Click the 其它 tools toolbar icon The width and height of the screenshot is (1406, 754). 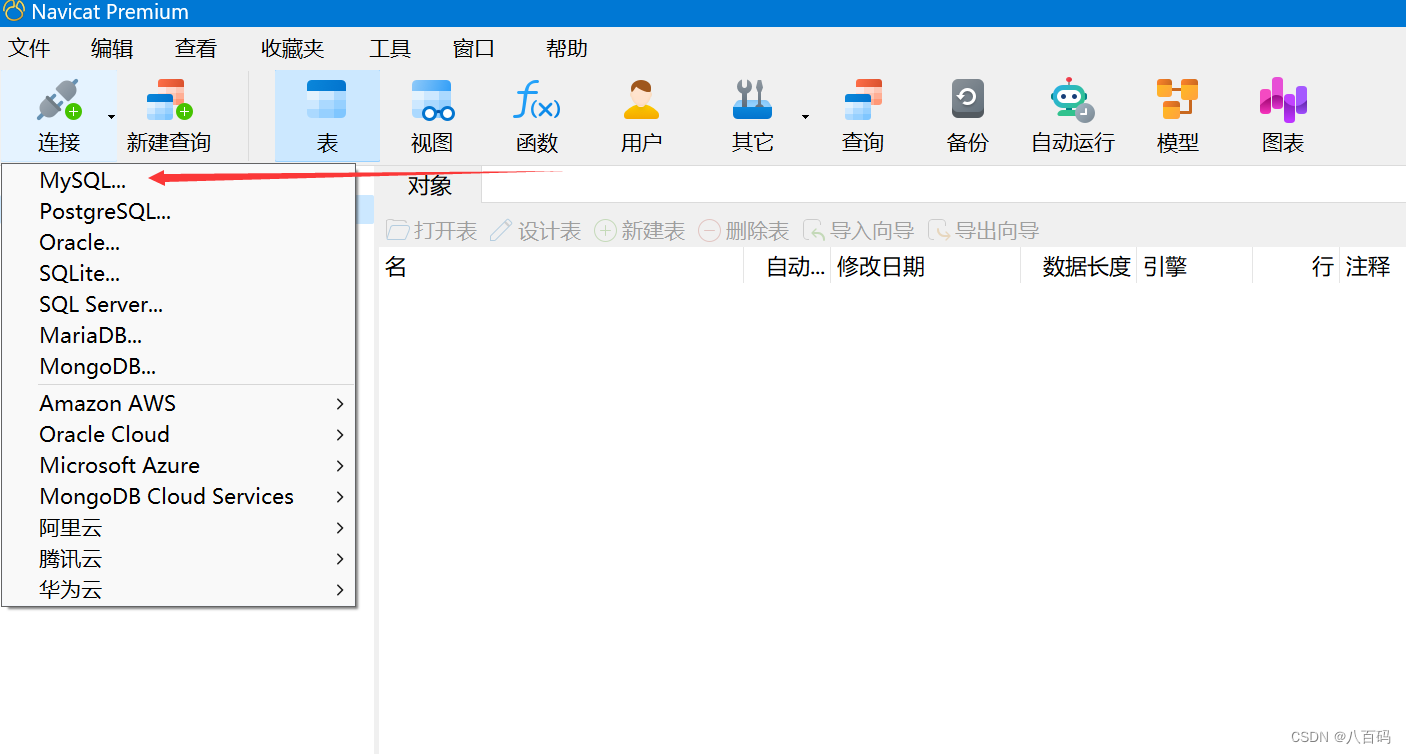[x=752, y=100]
